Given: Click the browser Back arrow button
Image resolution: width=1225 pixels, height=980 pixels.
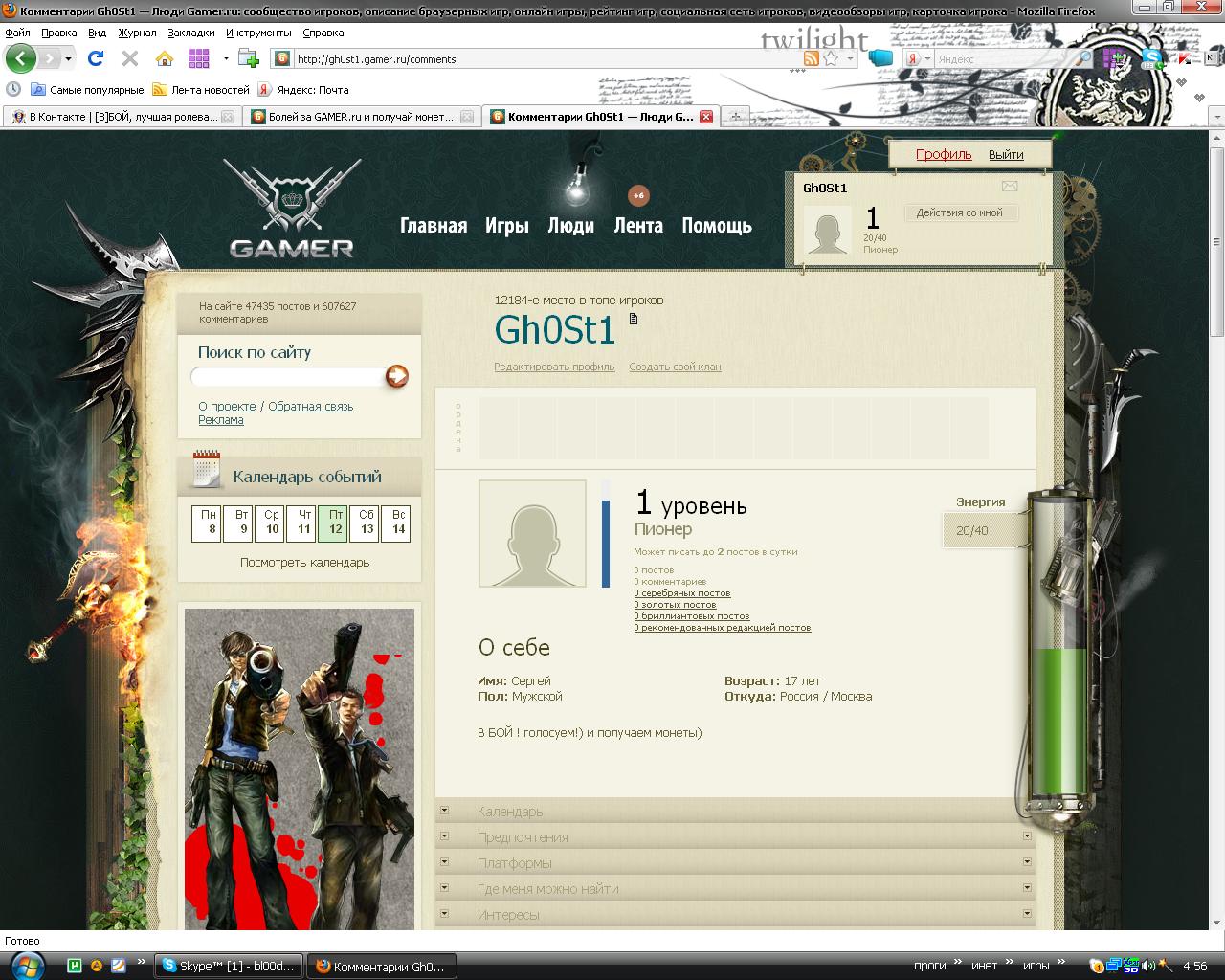Looking at the screenshot, I should click(x=20, y=58).
